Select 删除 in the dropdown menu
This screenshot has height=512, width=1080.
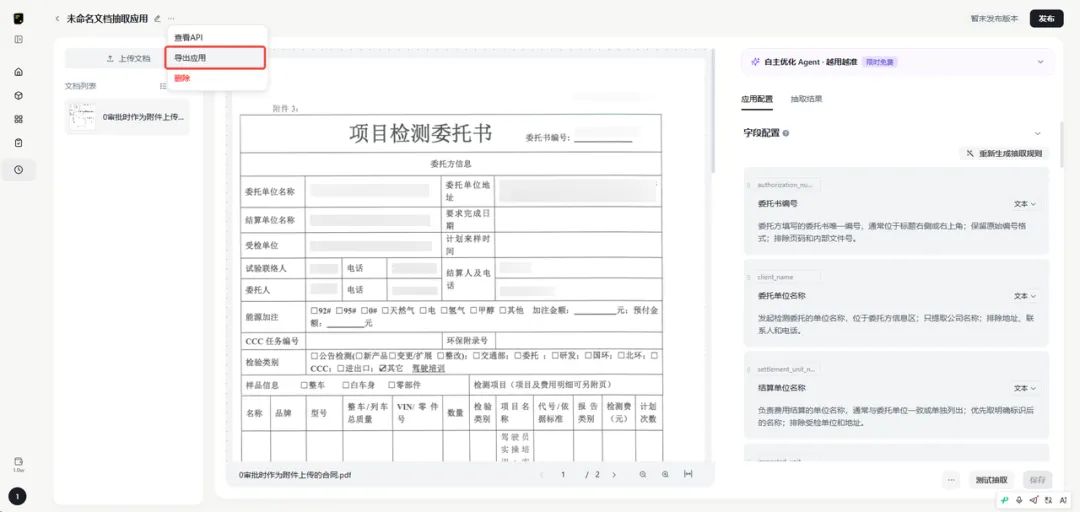216,78
